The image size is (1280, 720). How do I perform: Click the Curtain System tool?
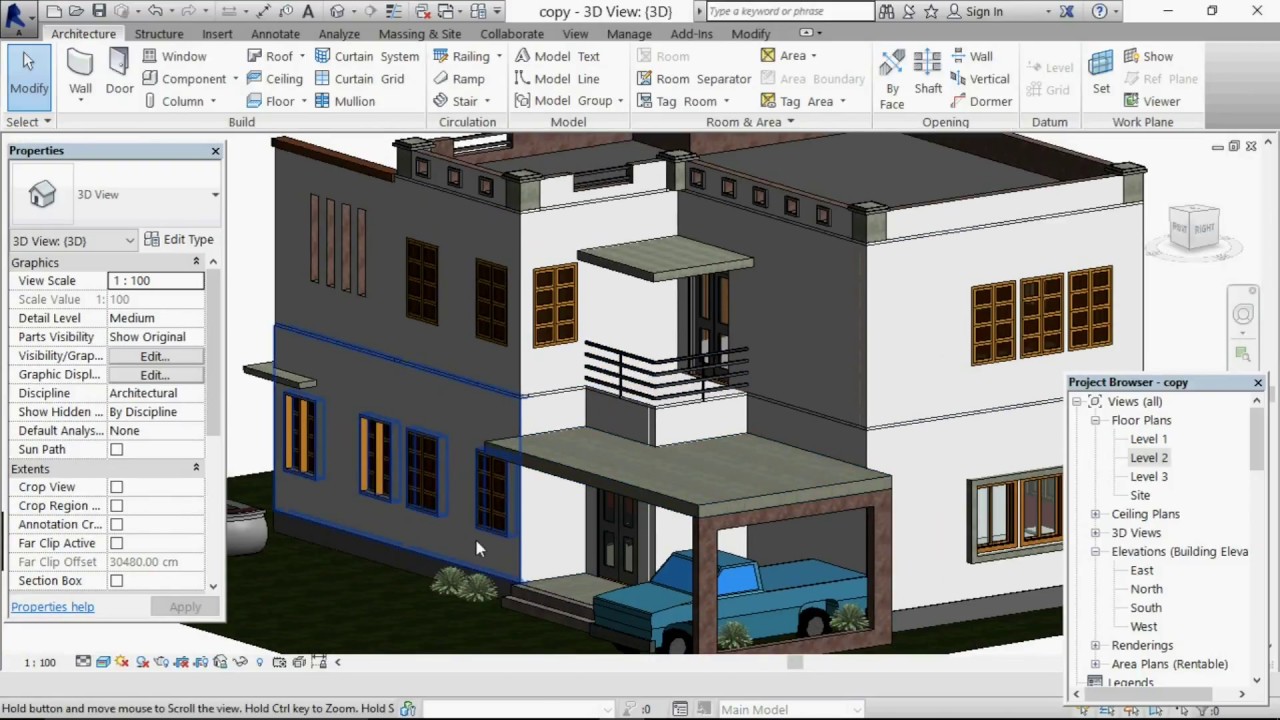pyautogui.click(x=366, y=56)
